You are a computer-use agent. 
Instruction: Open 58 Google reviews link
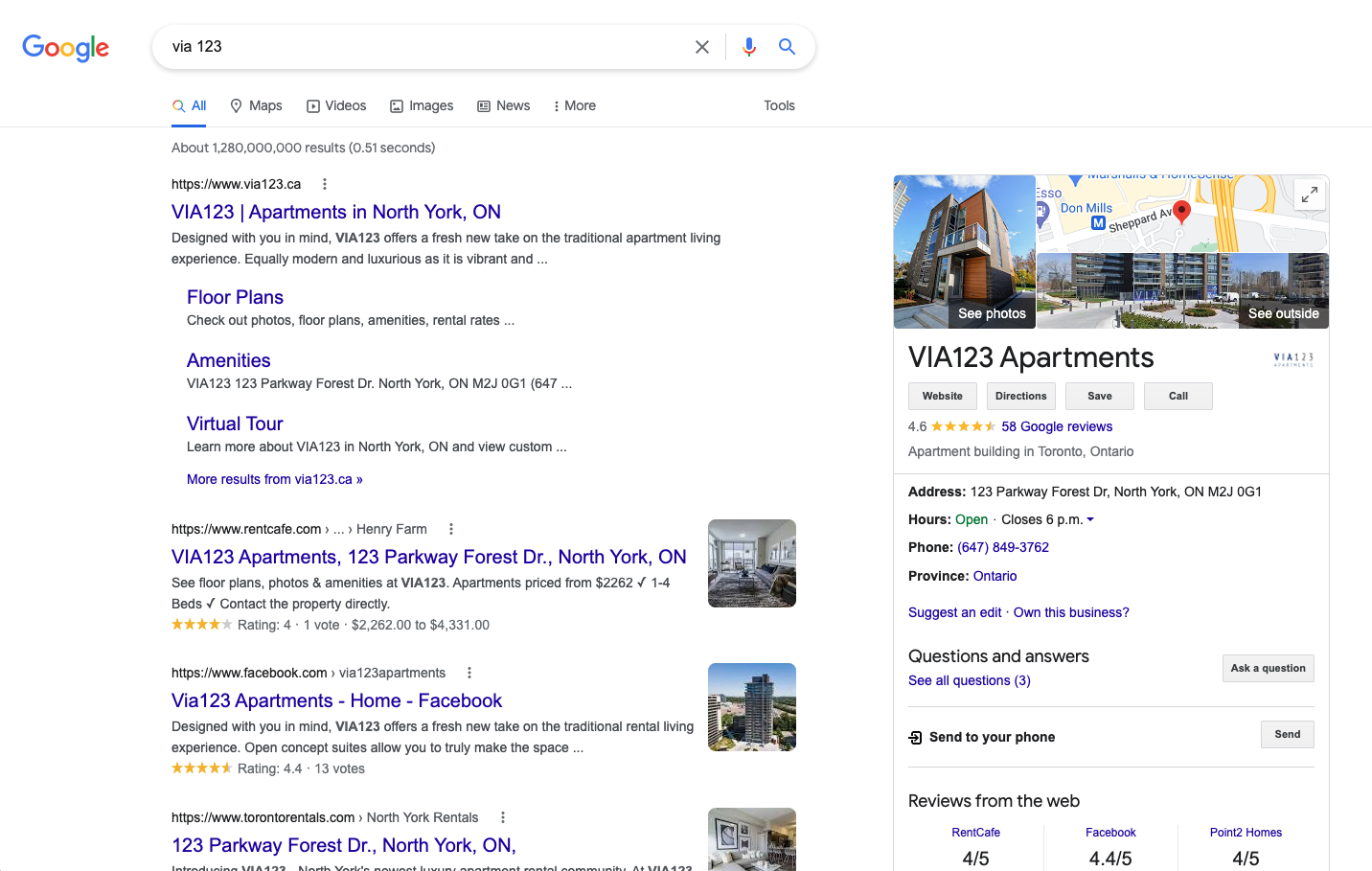click(x=1057, y=426)
